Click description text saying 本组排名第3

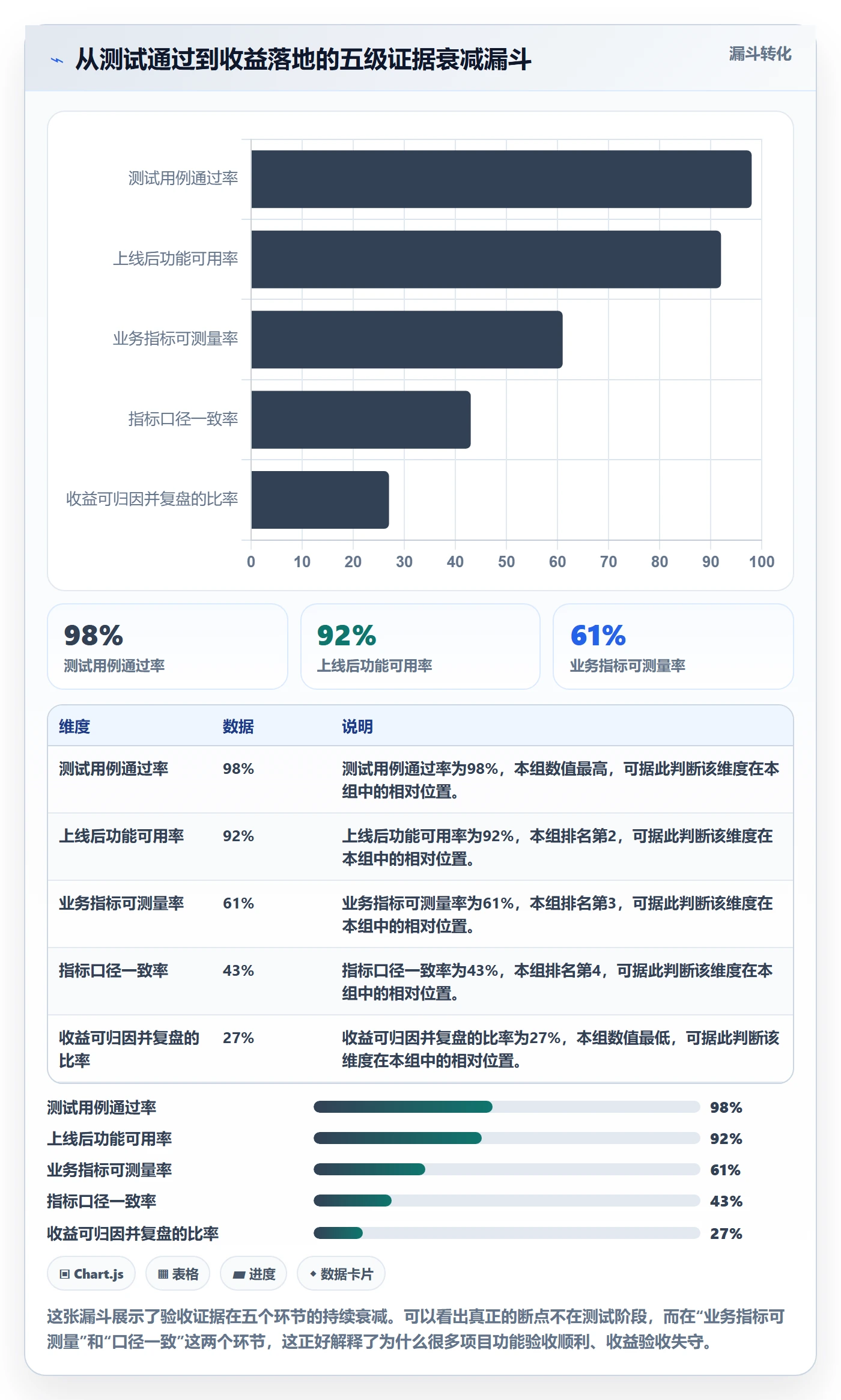point(573,903)
